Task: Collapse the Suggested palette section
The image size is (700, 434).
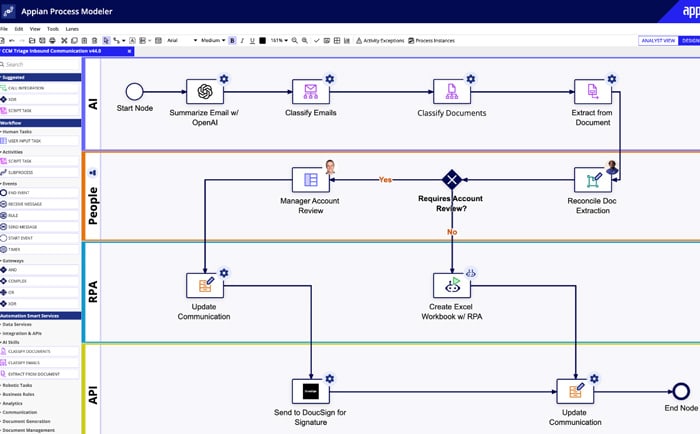Action: [x=41, y=77]
